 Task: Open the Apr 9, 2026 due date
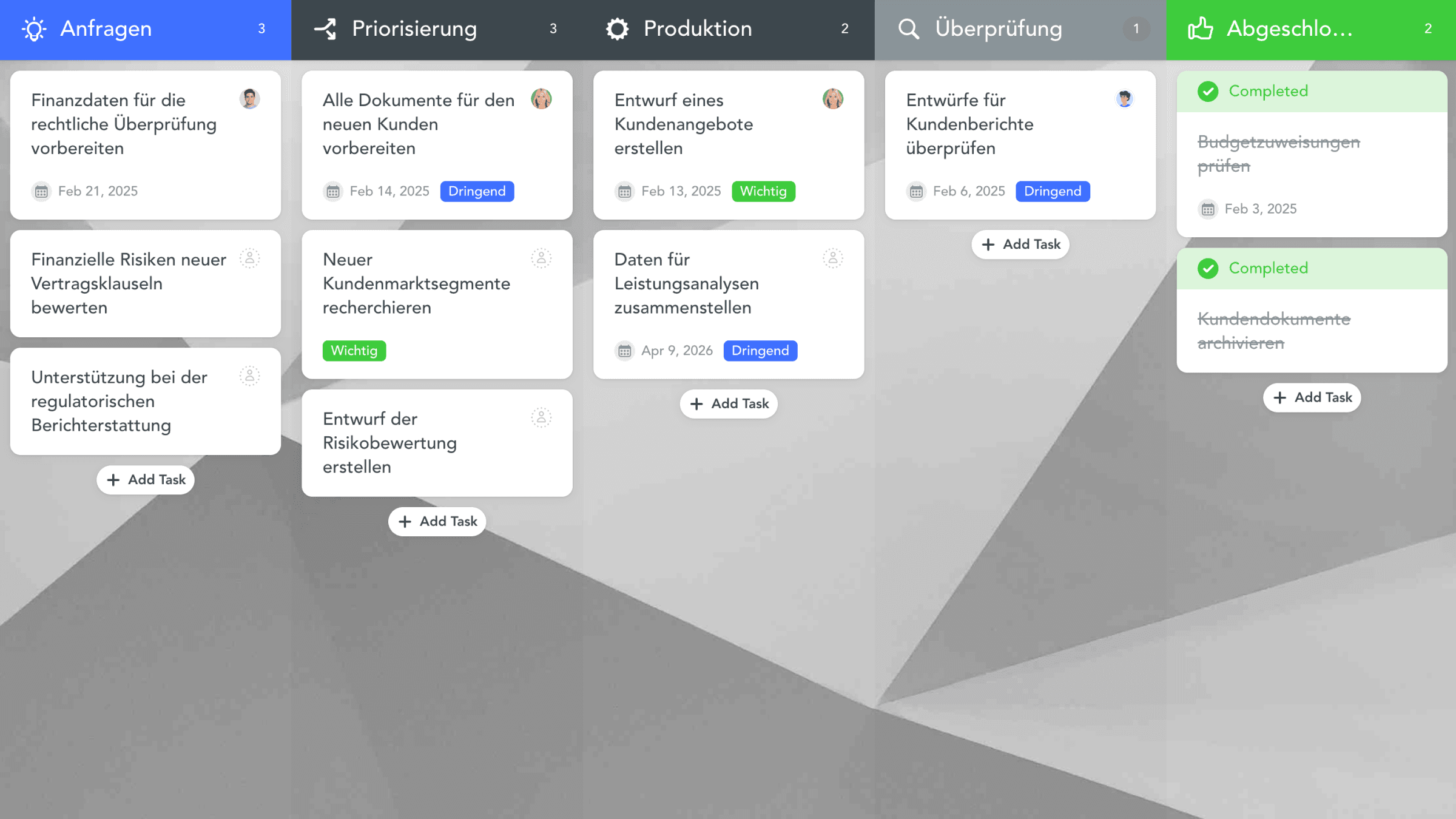(676, 351)
